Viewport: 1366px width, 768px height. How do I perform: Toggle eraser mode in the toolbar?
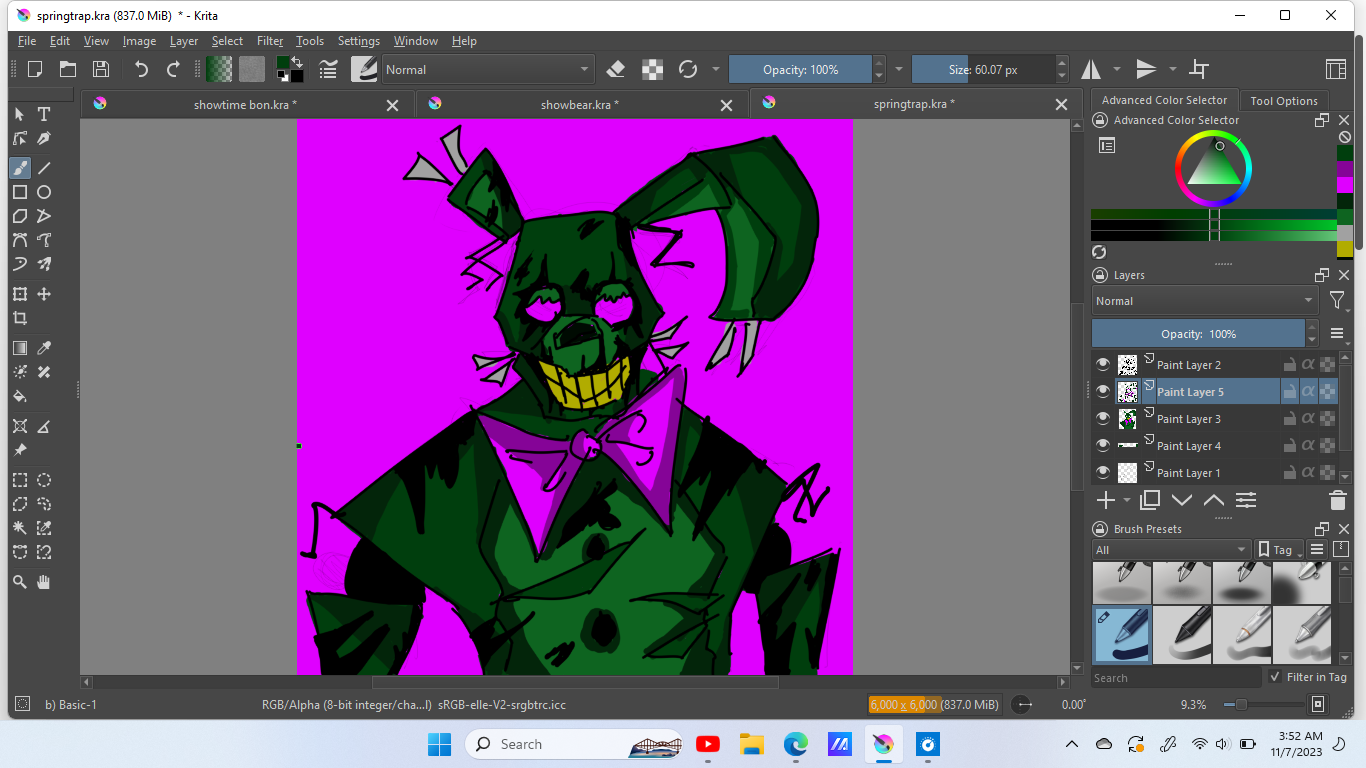click(616, 69)
